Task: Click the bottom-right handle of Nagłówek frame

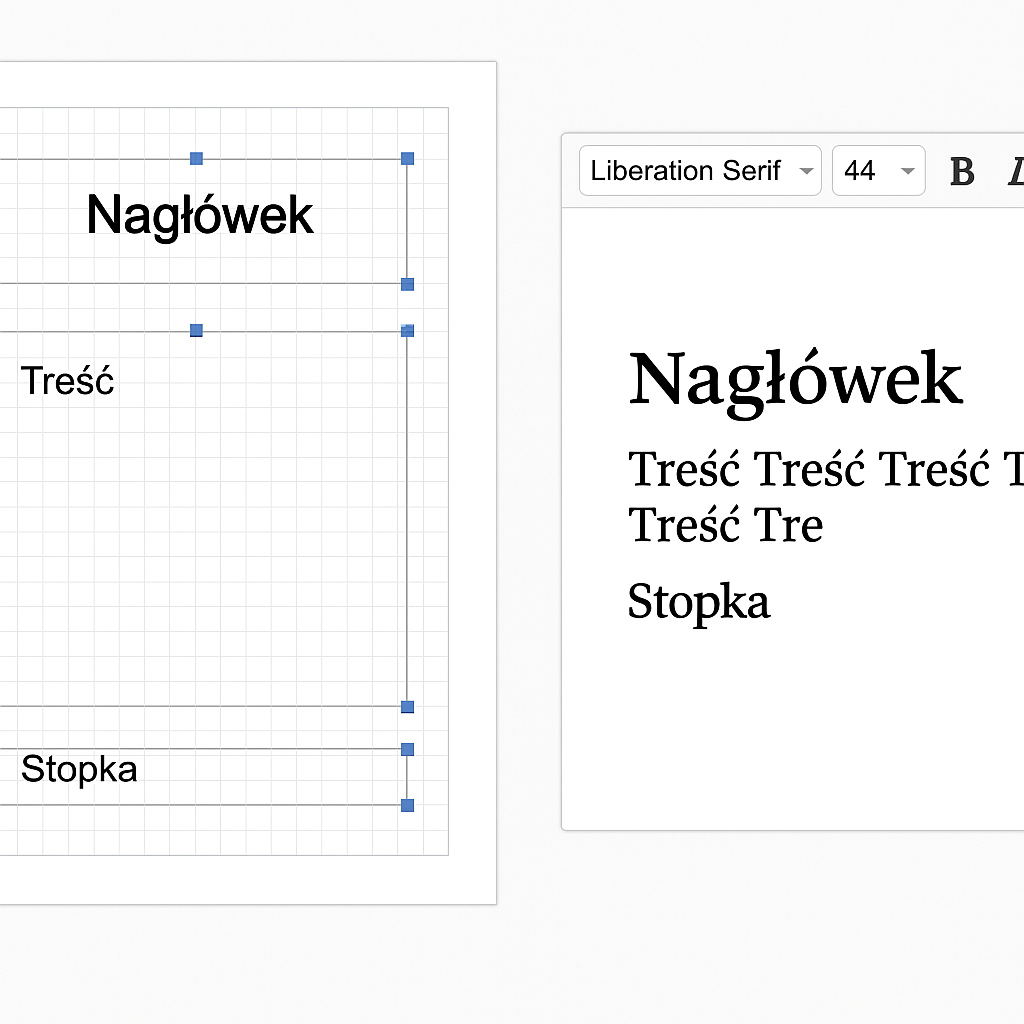Action: [x=407, y=284]
